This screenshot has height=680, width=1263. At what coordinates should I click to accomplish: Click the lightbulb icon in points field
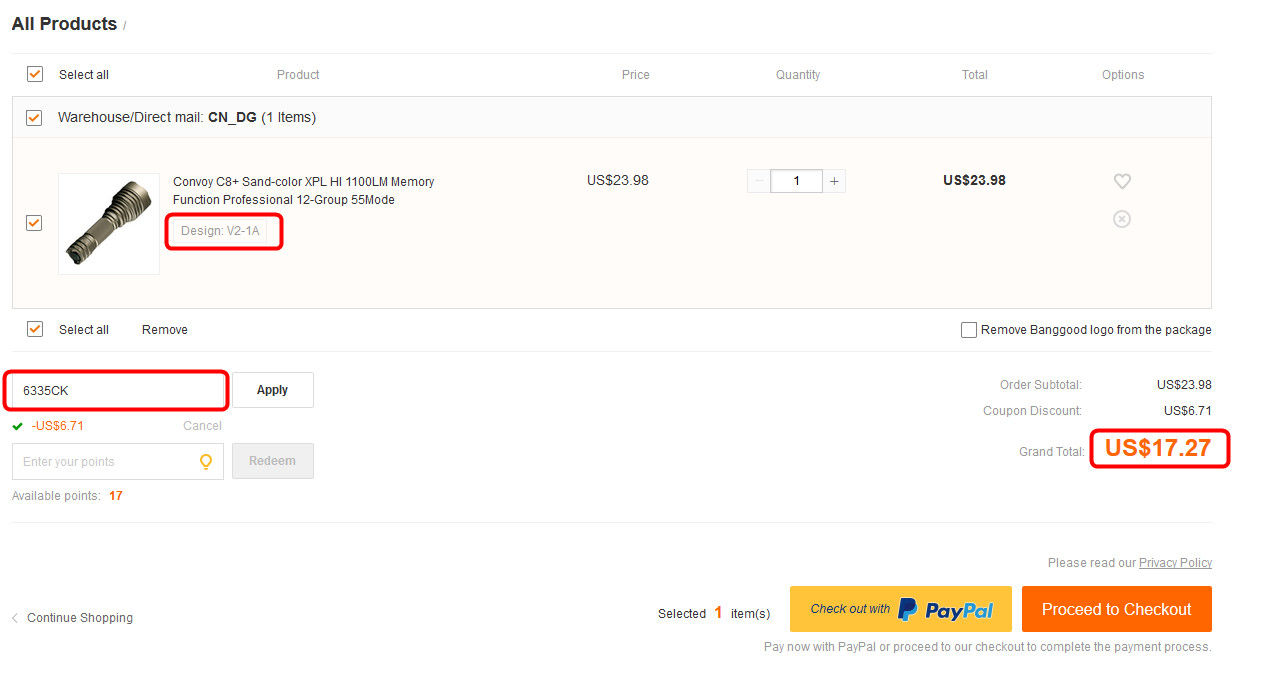[206, 461]
